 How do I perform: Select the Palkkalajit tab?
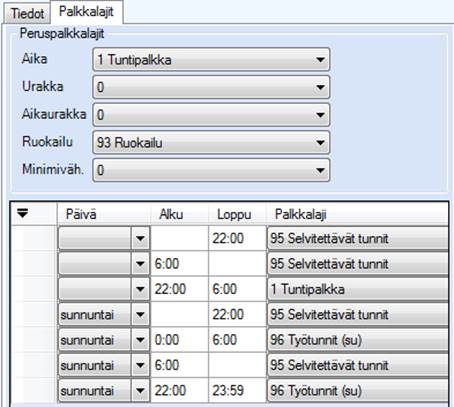pyautogui.click(x=86, y=12)
